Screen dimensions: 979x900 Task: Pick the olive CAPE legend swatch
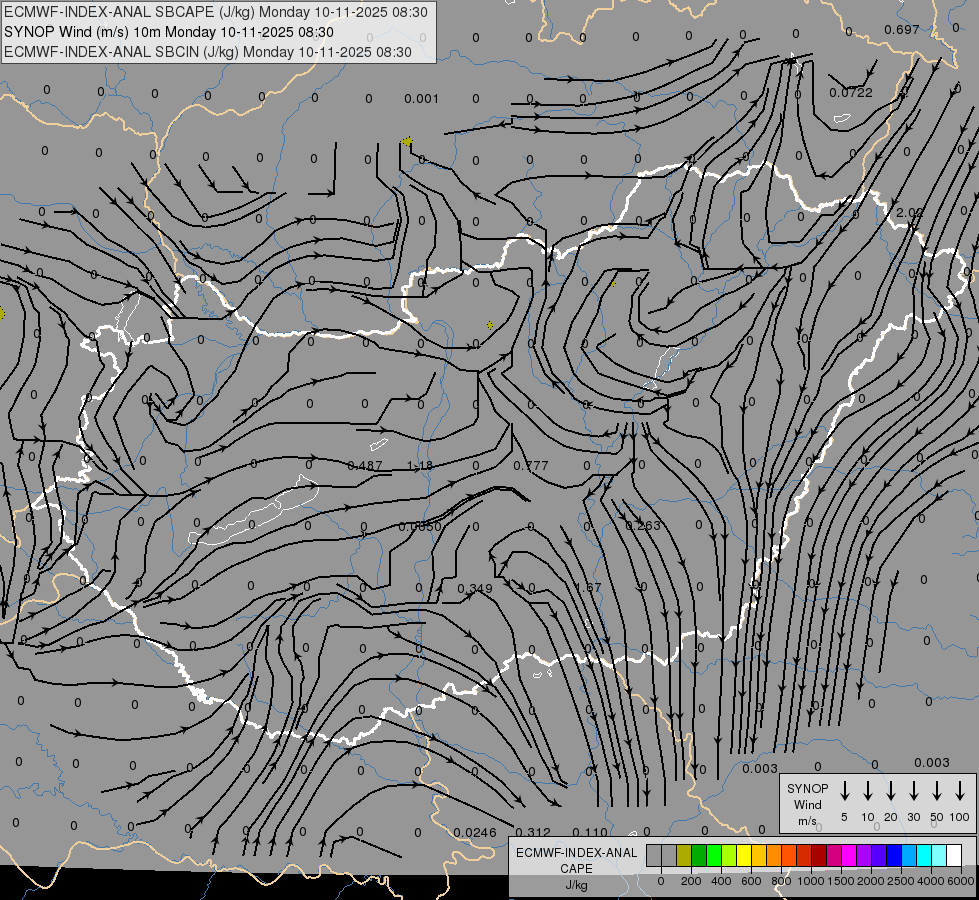pyautogui.click(x=684, y=855)
